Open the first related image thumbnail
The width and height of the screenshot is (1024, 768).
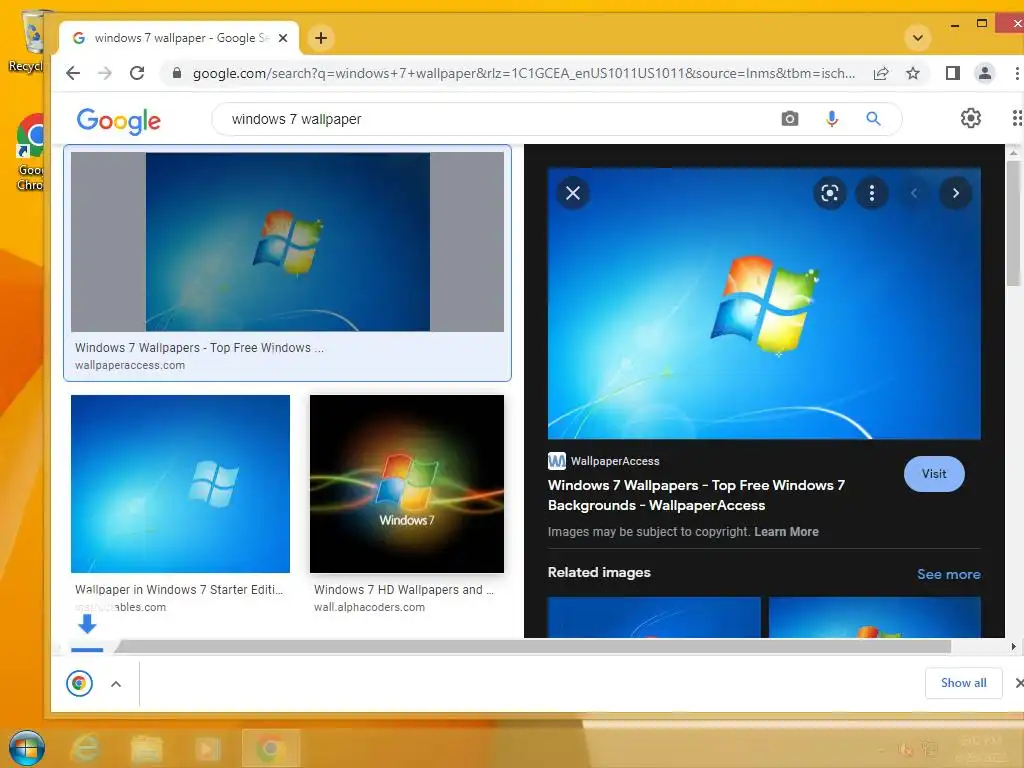654,617
